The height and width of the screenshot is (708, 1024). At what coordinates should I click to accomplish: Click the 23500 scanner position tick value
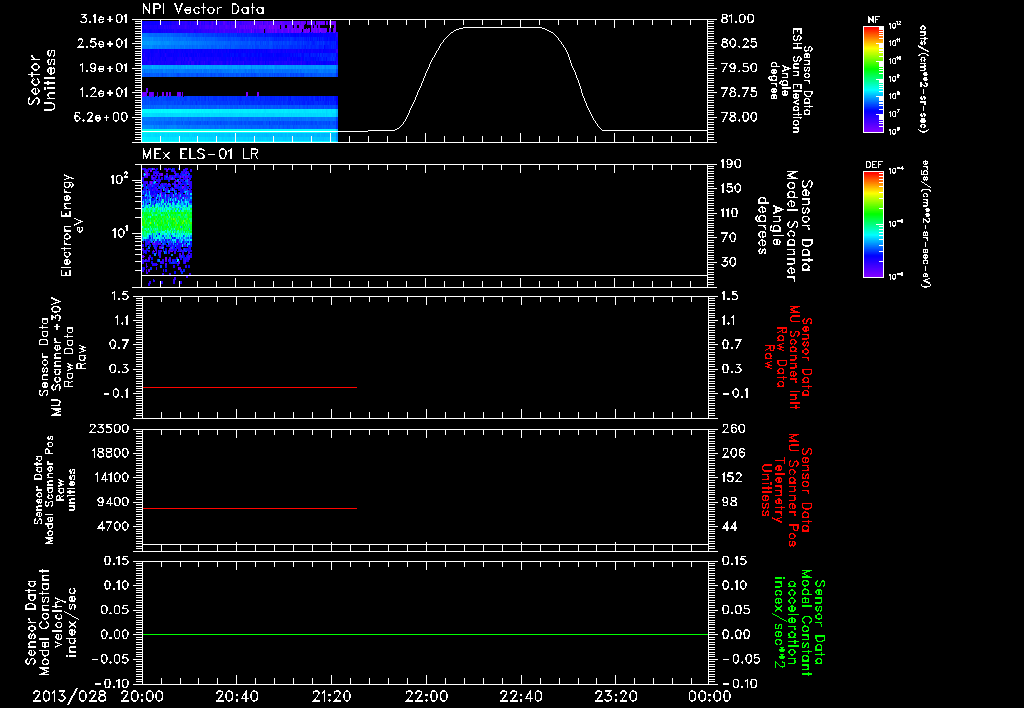[108, 428]
